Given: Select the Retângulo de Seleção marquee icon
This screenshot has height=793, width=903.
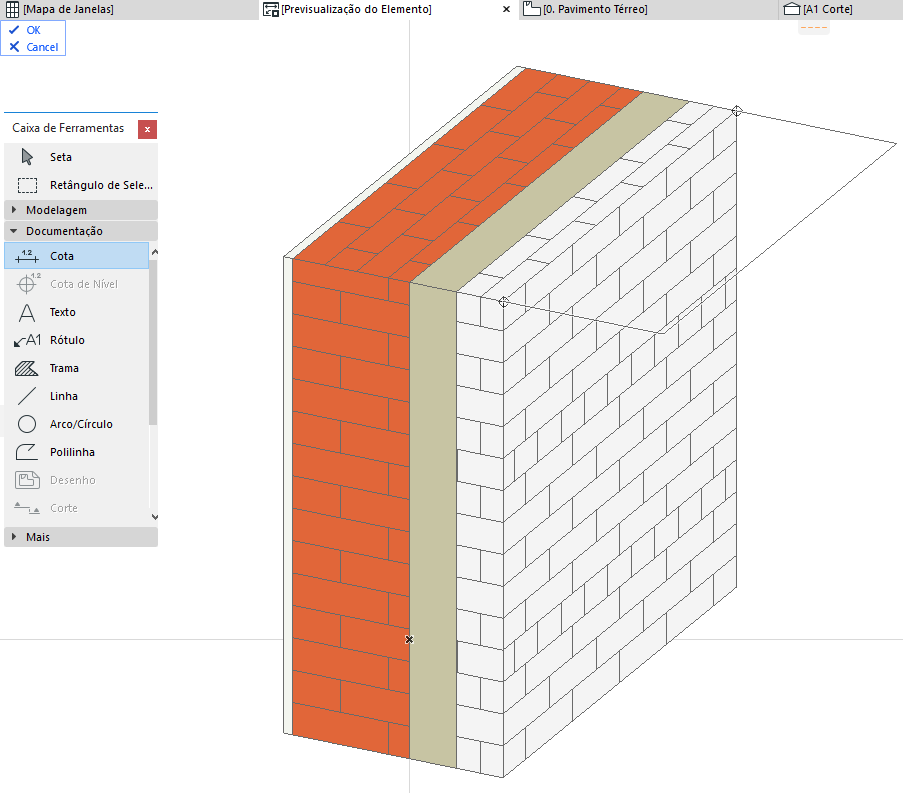Looking at the screenshot, I should click(x=27, y=185).
